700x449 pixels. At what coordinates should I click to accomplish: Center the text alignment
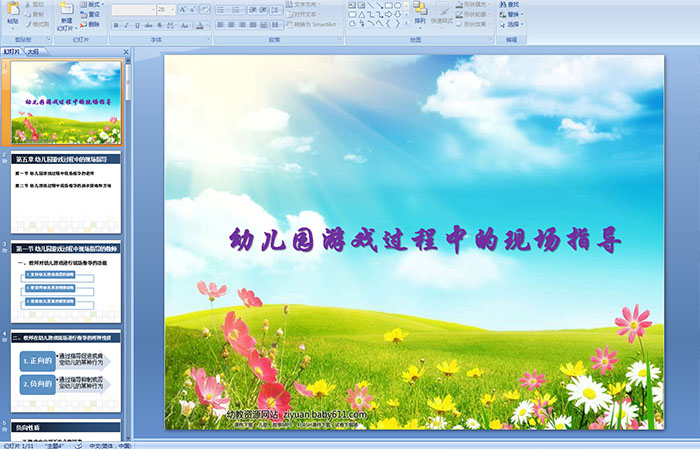click(231, 25)
